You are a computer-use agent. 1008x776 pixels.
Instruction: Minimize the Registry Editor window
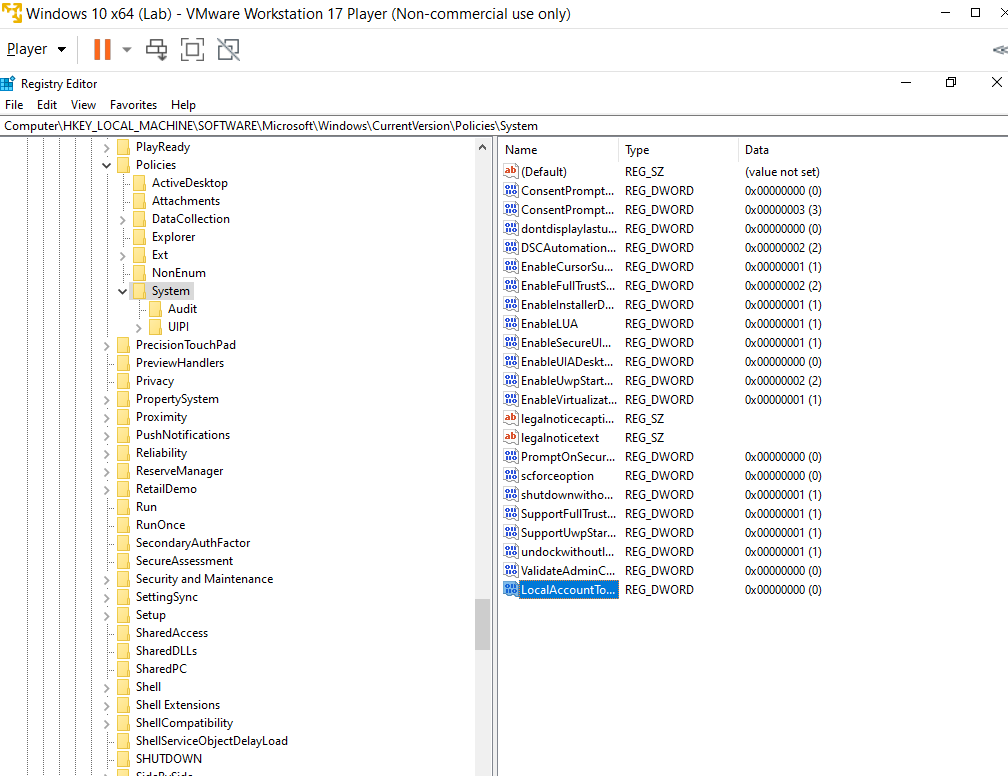[x=906, y=82]
